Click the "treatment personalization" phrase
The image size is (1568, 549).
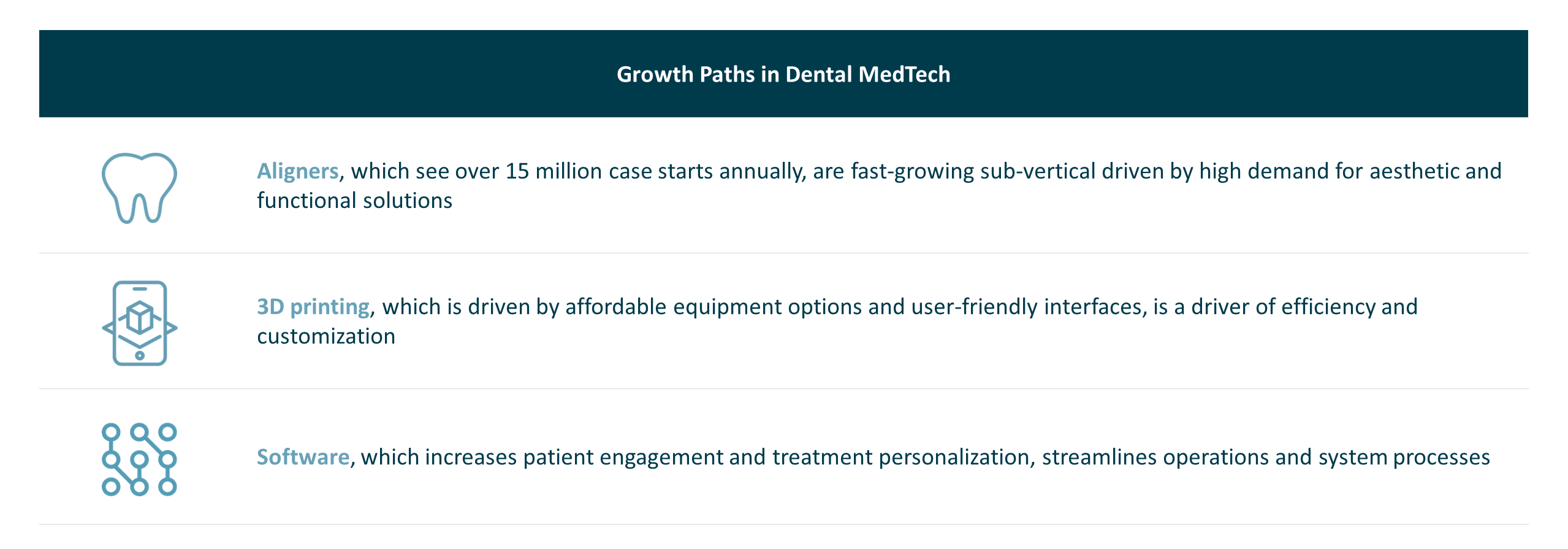pos(900,457)
